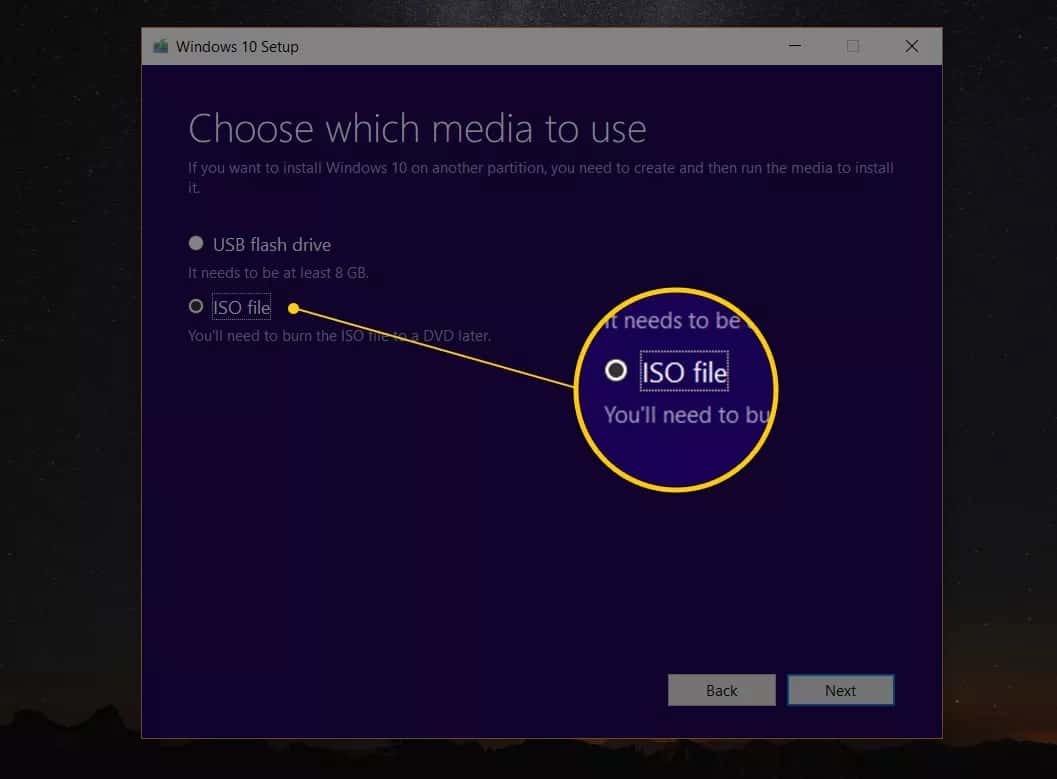Click the ISO file text within the zoom bubble
1057x779 pixels.
click(x=684, y=370)
